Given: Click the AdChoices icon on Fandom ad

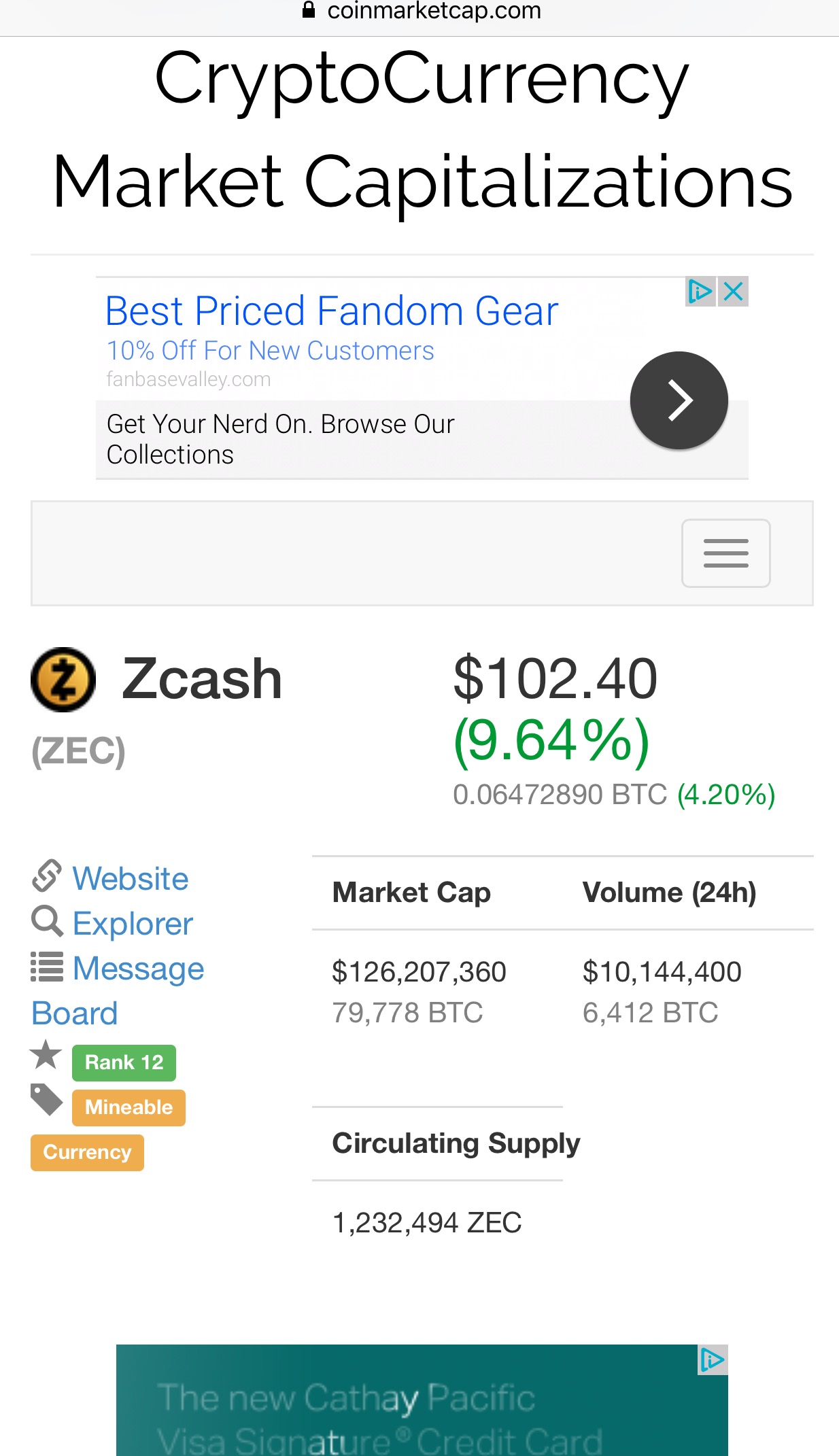Looking at the screenshot, I should click(700, 292).
